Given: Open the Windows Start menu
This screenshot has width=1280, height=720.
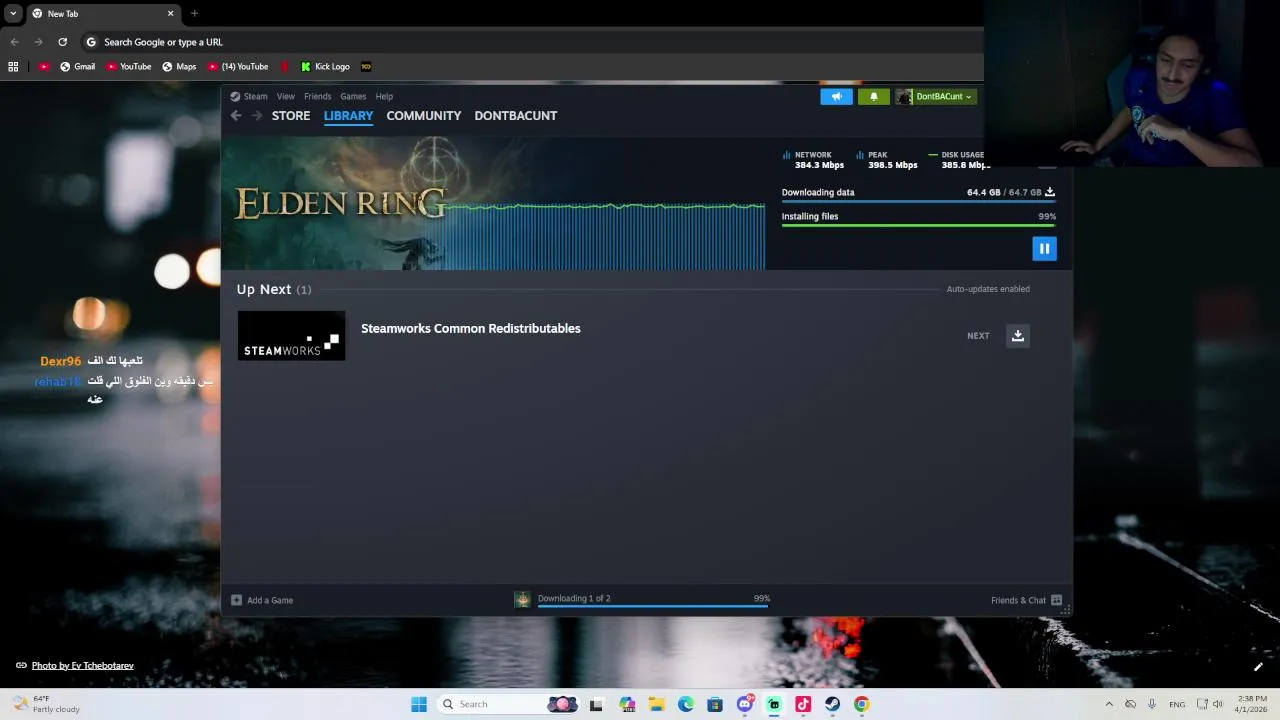Looking at the screenshot, I should (419, 704).
